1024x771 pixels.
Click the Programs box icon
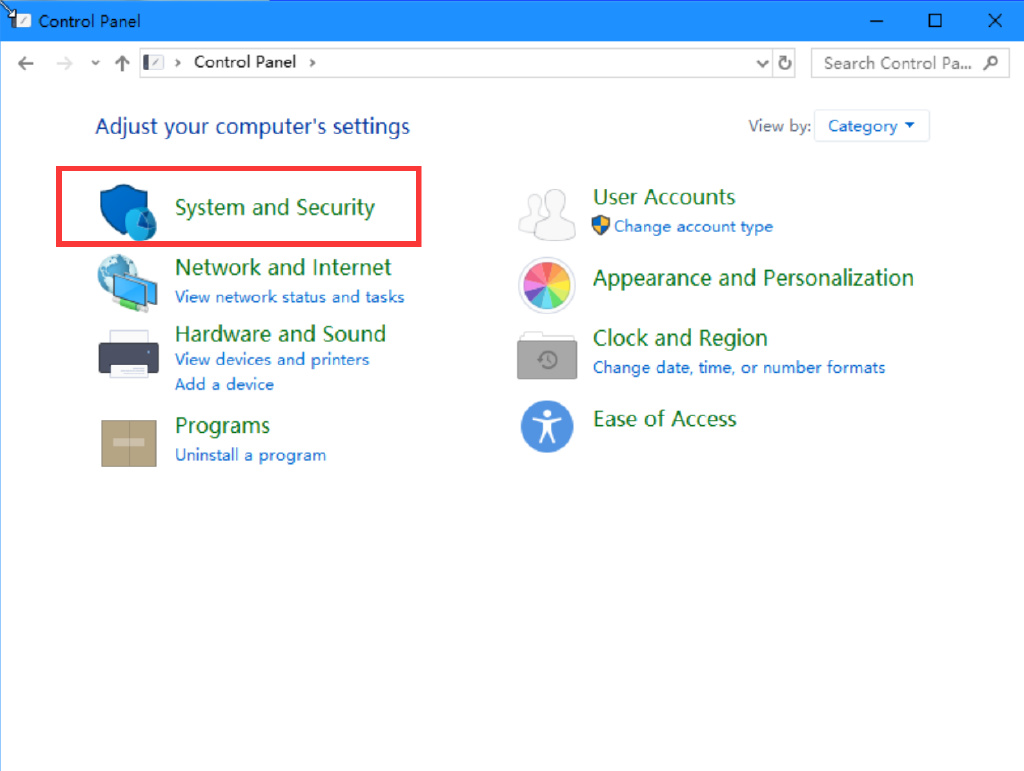pyautogui.click(x=129, y=443)
